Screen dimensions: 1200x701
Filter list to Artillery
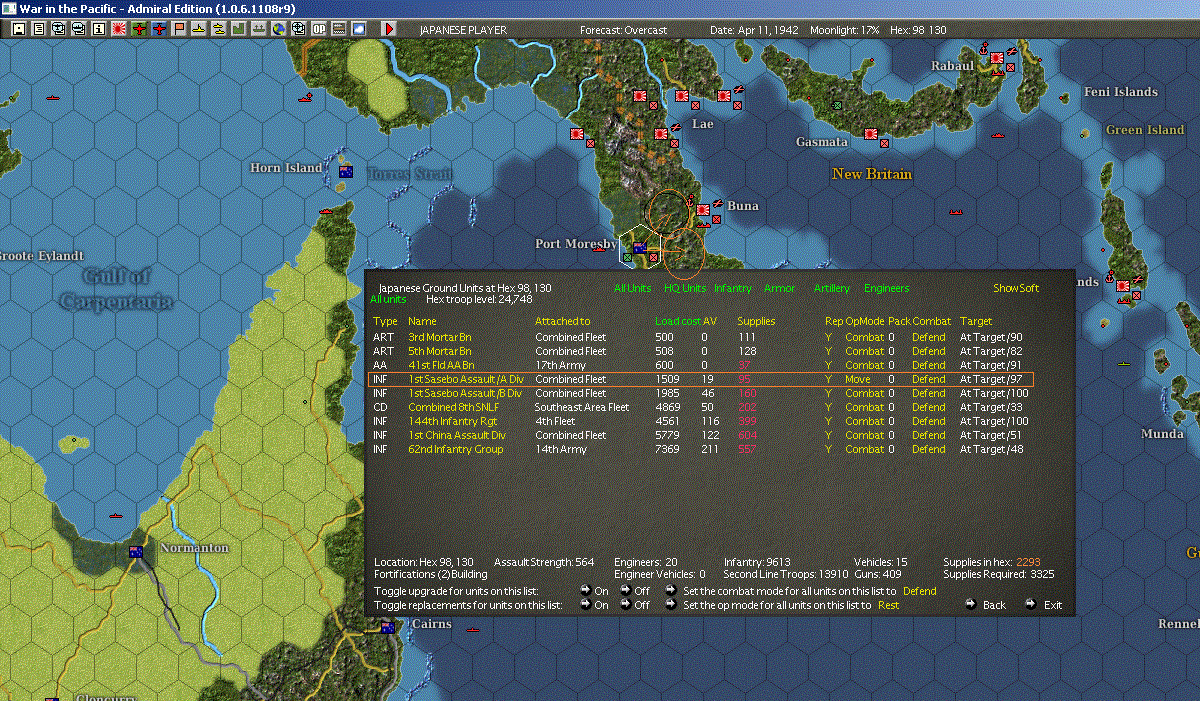click(832, 288)
